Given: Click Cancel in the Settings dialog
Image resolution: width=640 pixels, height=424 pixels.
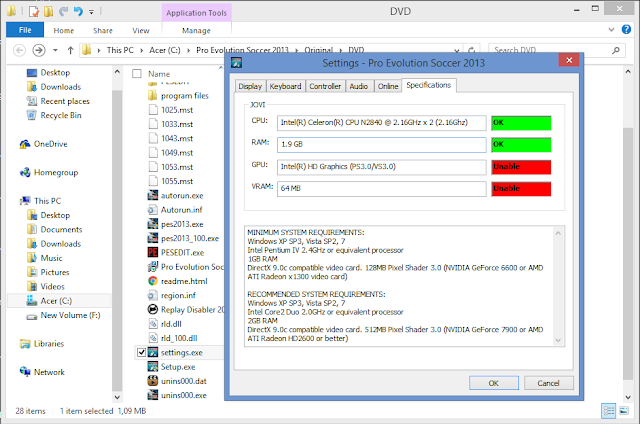Looking at the screenshot, I should 548,383.
